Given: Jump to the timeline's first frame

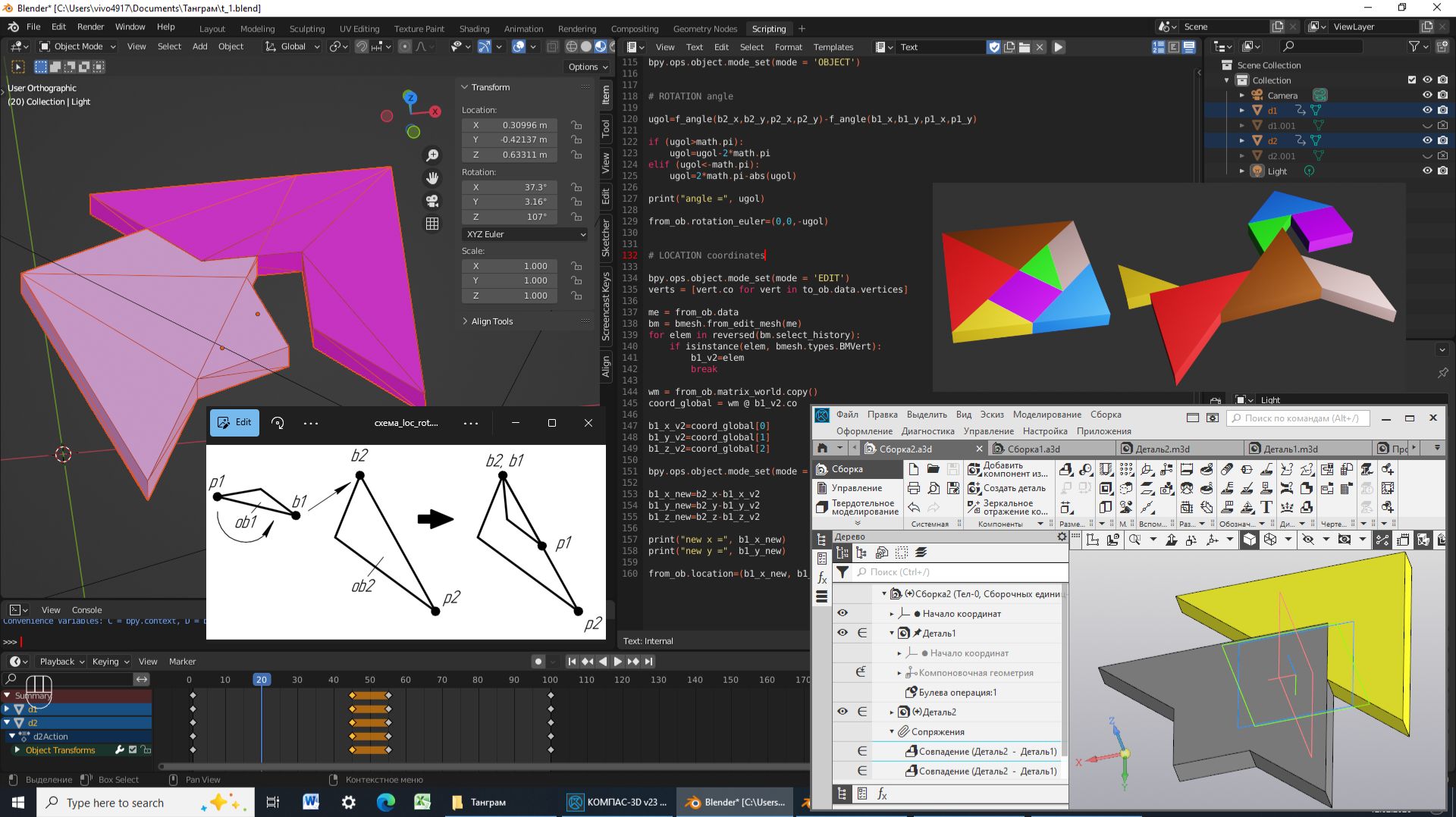Looking at the screenshot, I should 572,662.
